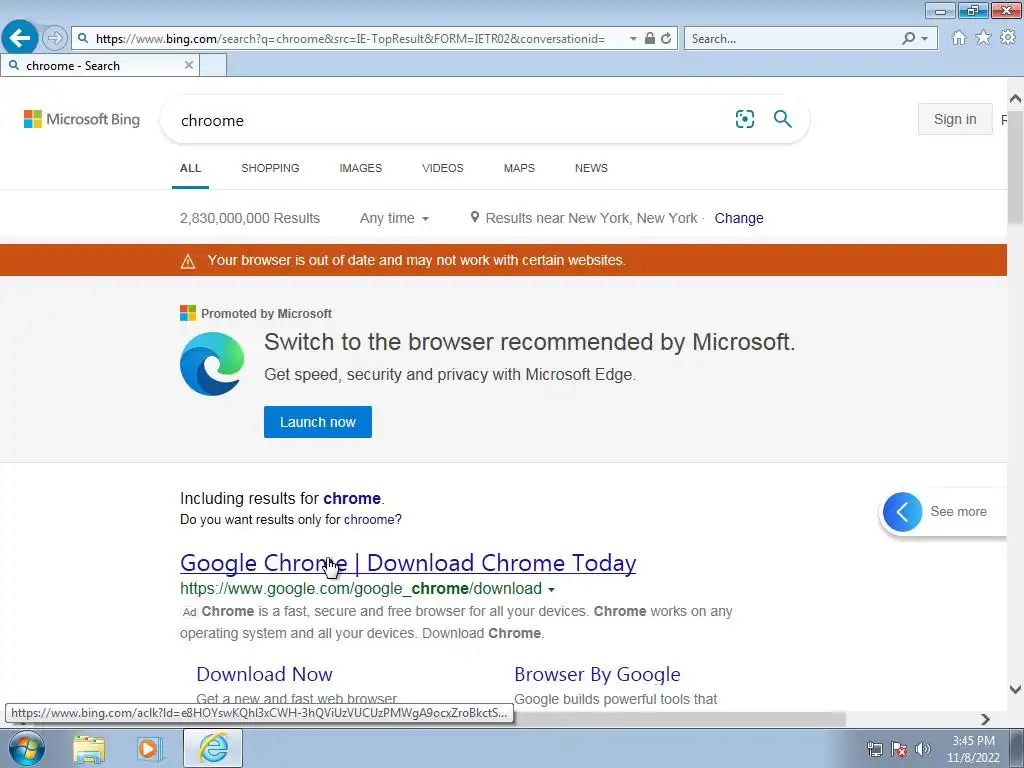This screenshot has width=1024, height=768.
Task: Click the volume speaker tray icon
Action: pyautogui.click(x=922, y=749)
